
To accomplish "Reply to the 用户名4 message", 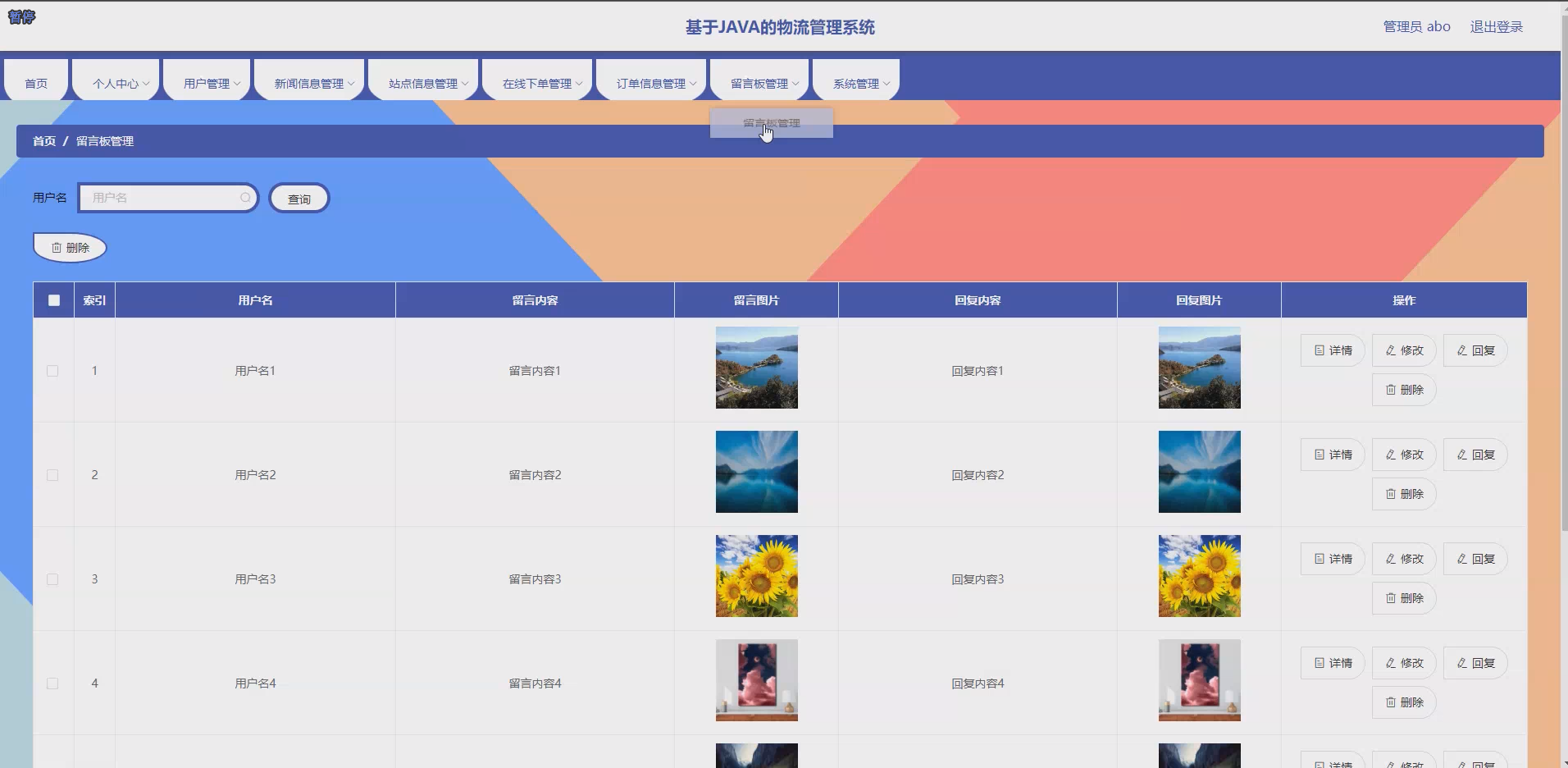I will coord(1475,663).
